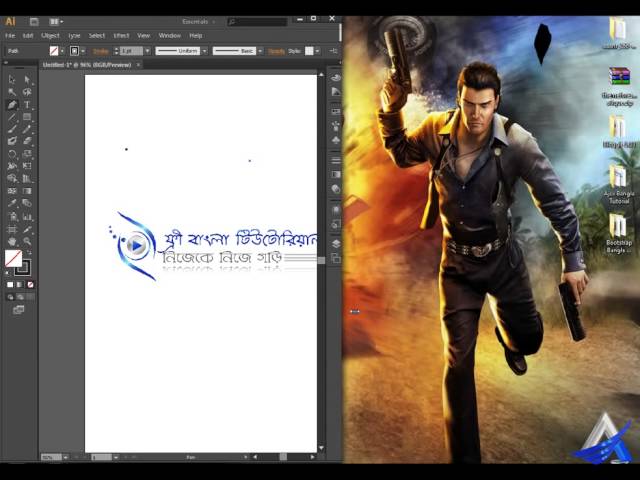Screen dimensions: 640x480
Task: Select the Lasso tool
Action: click(27, 92)
